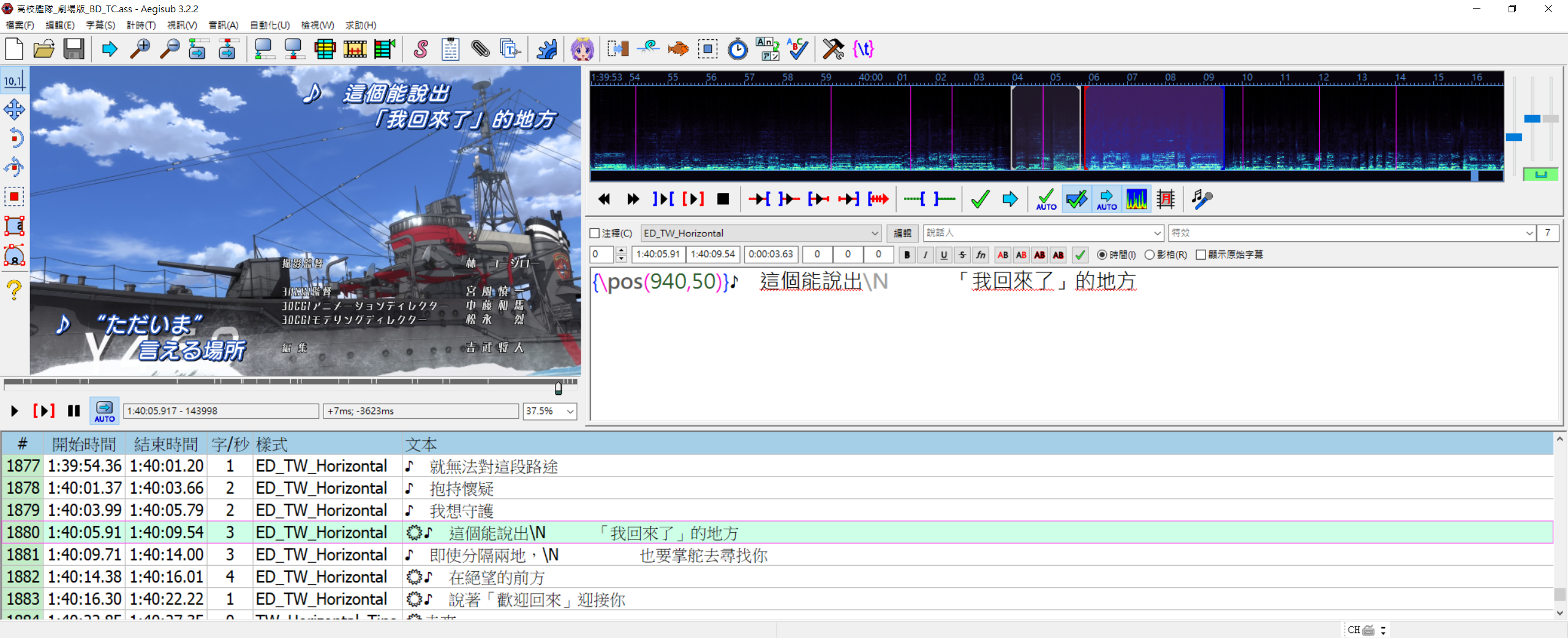Toggle auto-scroll audio AUTO arrow button
The width and height of the screenshot is (1568, 638).
pos(1106,199)
